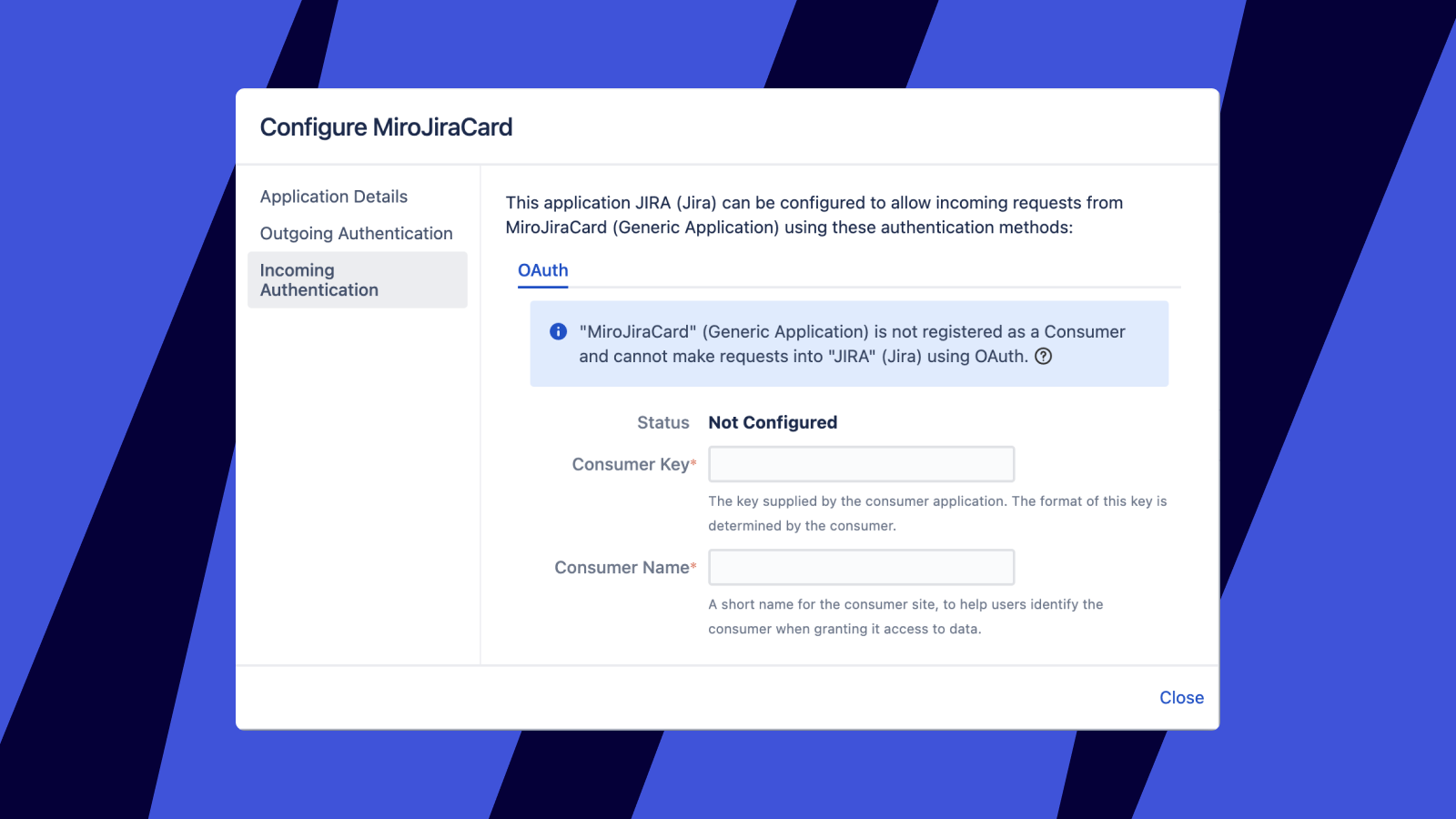Click the Consumer Name help description text
The image size is (1456, 819).
click(x=905, y=616)
